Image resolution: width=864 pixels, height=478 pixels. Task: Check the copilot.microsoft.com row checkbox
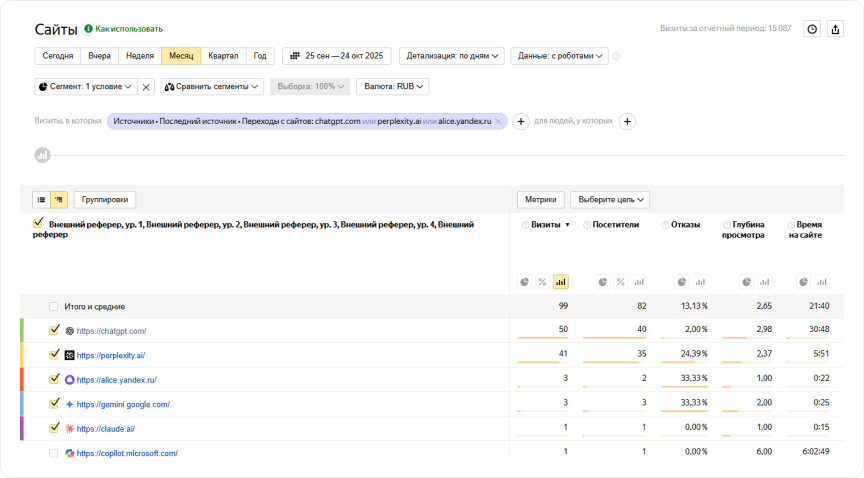click(54, 453)
